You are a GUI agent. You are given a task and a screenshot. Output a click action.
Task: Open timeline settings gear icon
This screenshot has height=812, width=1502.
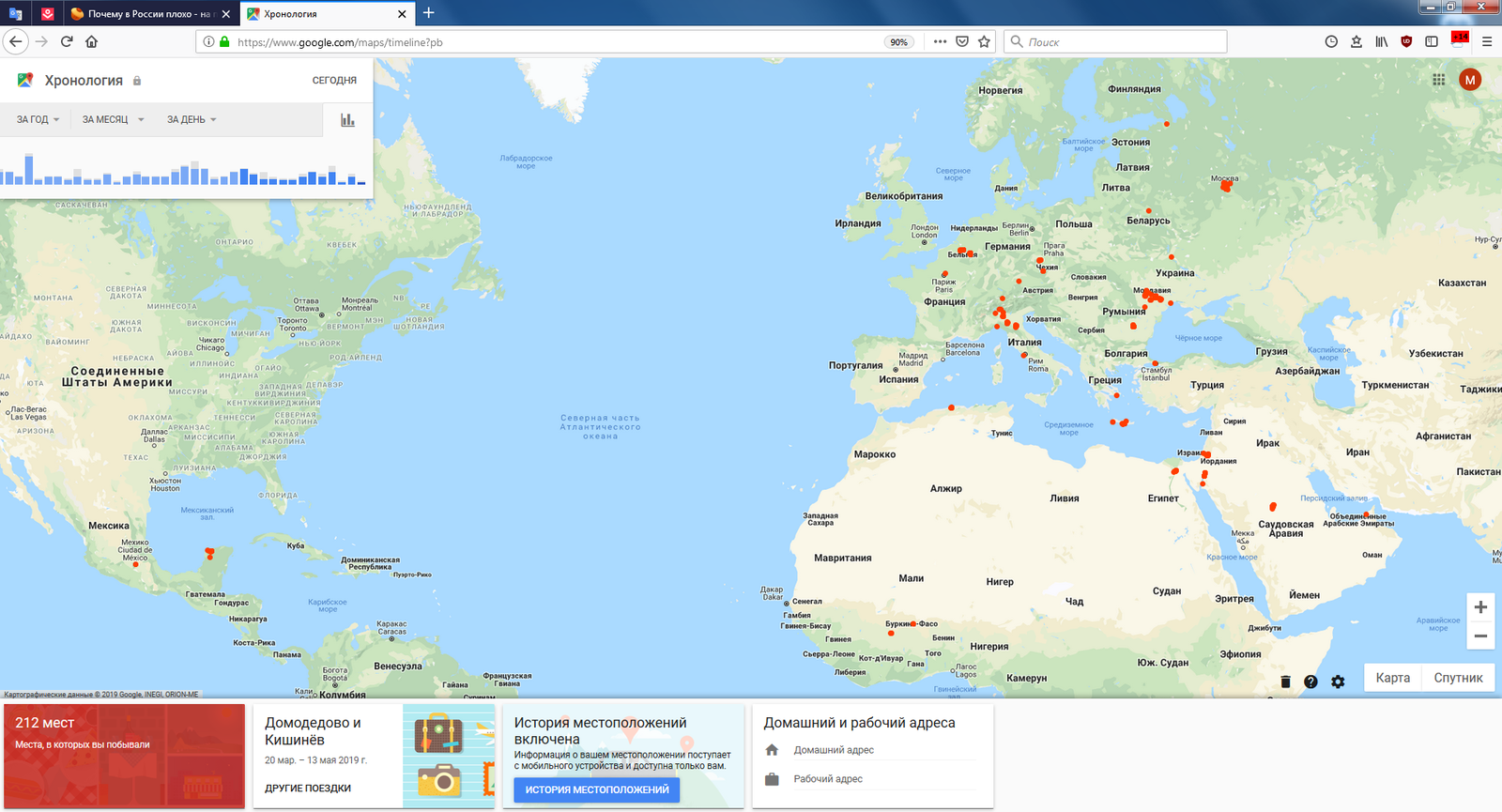1338,682
